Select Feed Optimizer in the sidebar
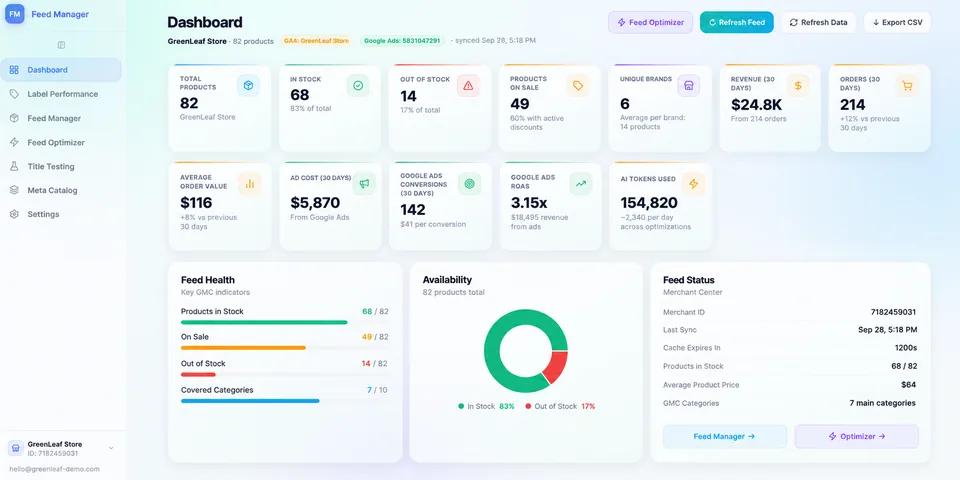This screenshot has width=960, height=480. pos(61,142)
